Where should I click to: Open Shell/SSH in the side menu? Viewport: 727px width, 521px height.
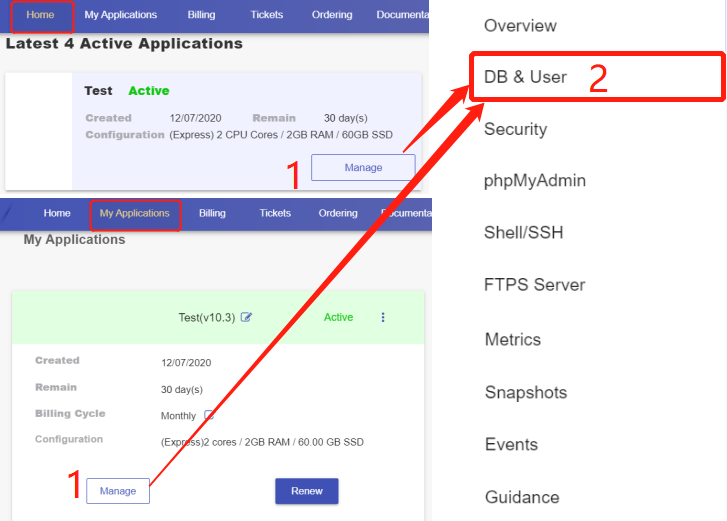pyautogui.click(x=523, y=233)
